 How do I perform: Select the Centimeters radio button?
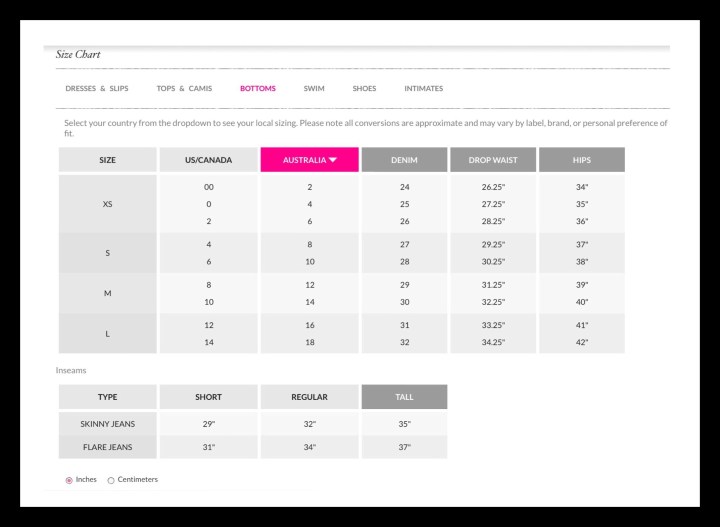click(x=111, y=480)
